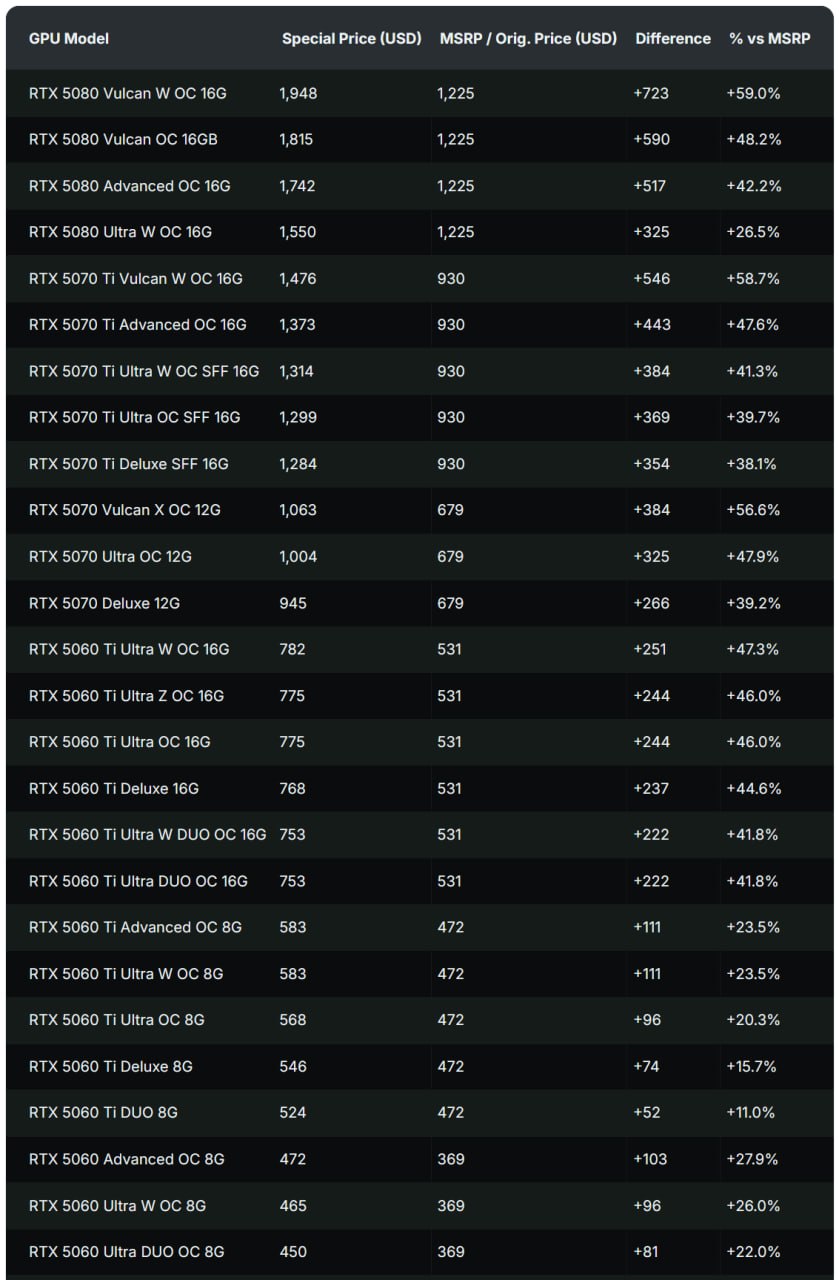Click RTX 5070 Ti Vulcan W OC 16G
Screen dimensions: 839x1280
(x=136, y=278)
